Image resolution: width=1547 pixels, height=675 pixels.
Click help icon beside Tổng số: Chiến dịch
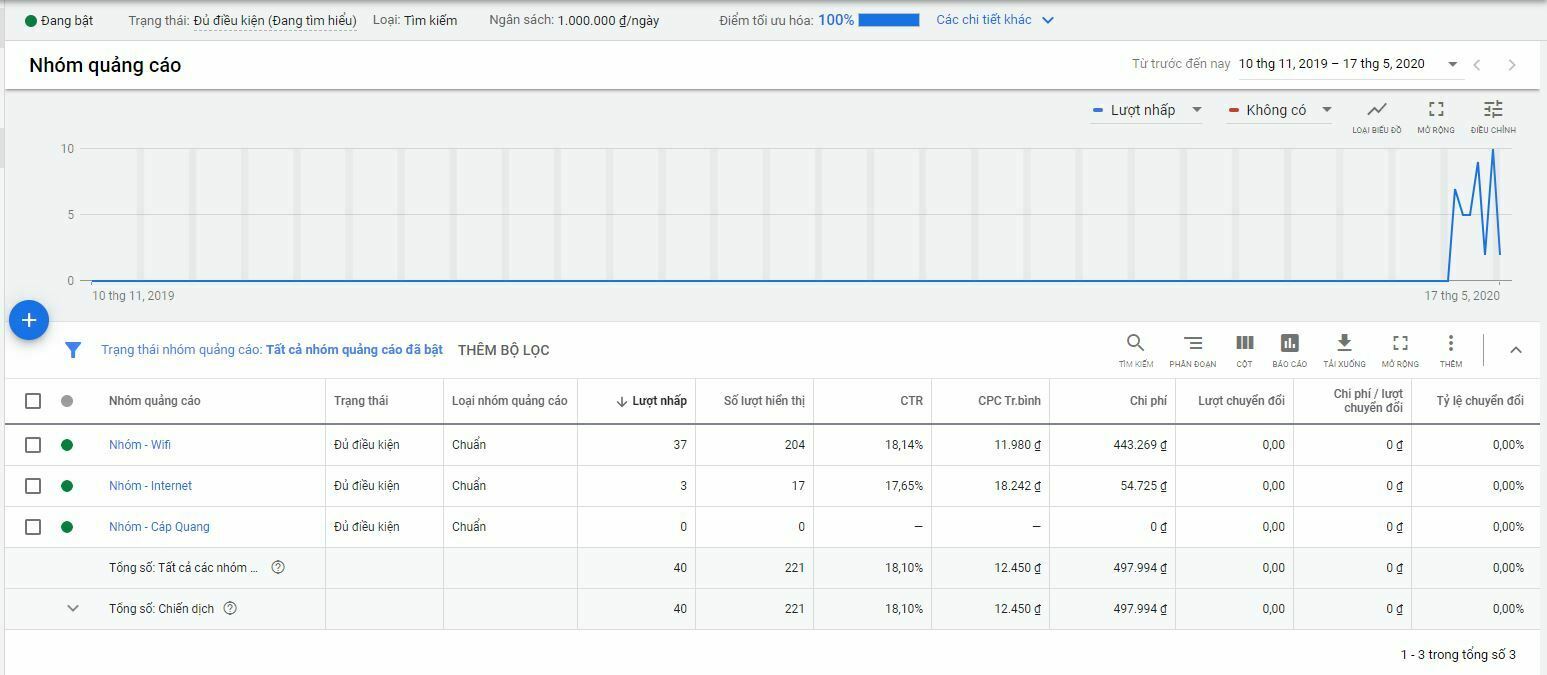pyautogui.click(x=230, y=608)
